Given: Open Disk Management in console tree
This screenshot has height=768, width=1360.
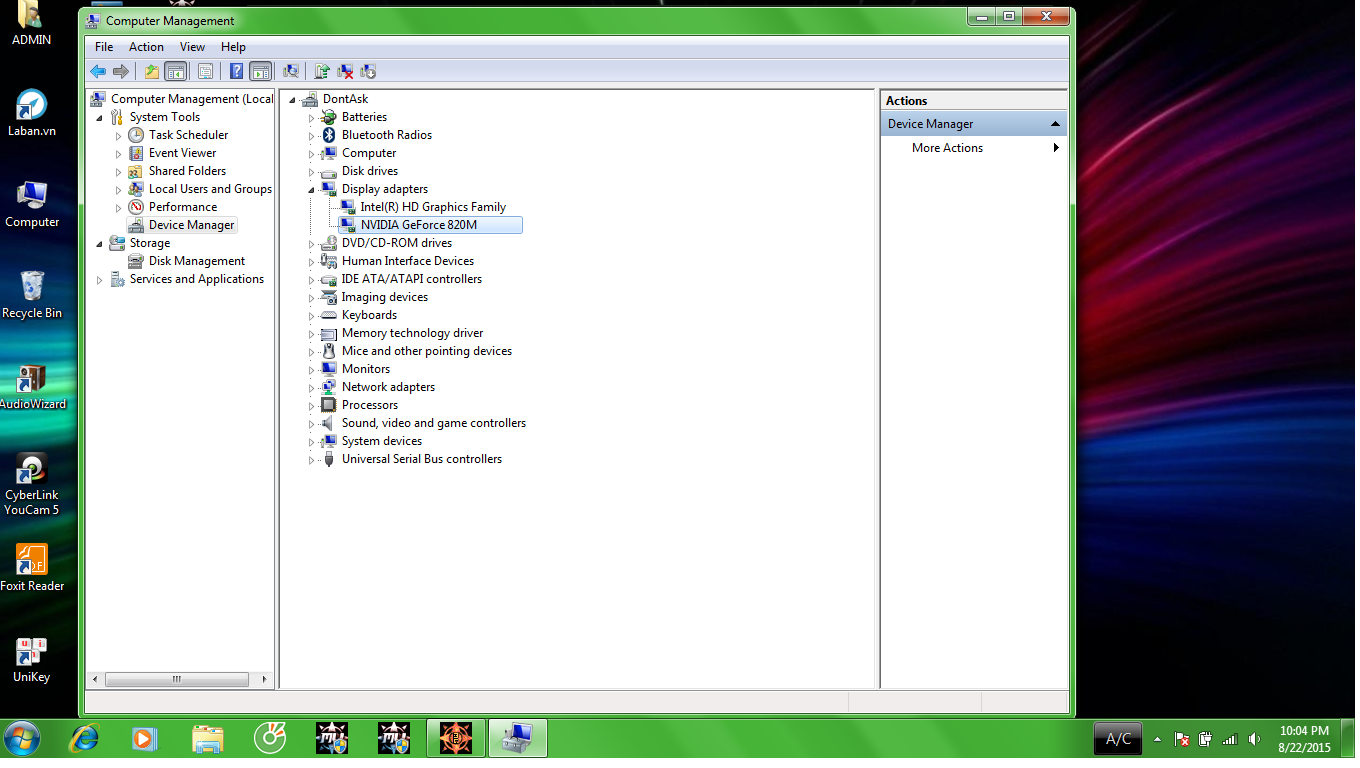Looking at the screenshot, I should point(197,261).
